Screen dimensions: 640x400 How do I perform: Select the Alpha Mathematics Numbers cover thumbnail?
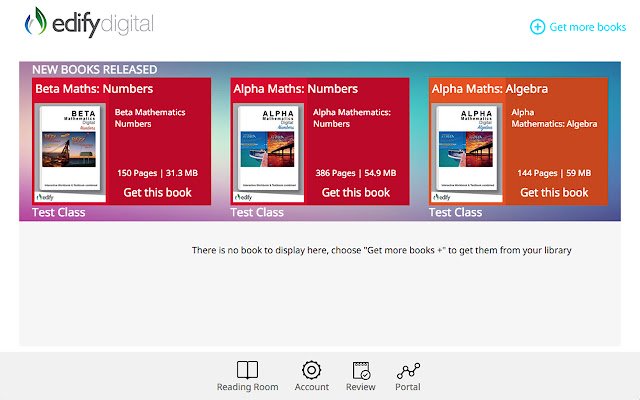coord(268,153)
